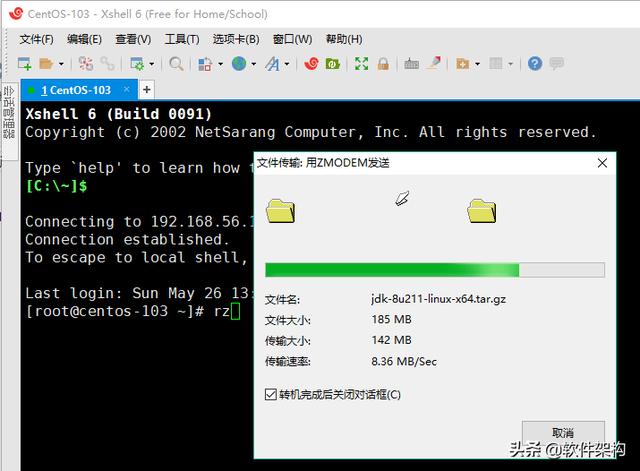Open the 工具(T) menu
This screenshot has height=471, width=640.
[x=182, y=39]
